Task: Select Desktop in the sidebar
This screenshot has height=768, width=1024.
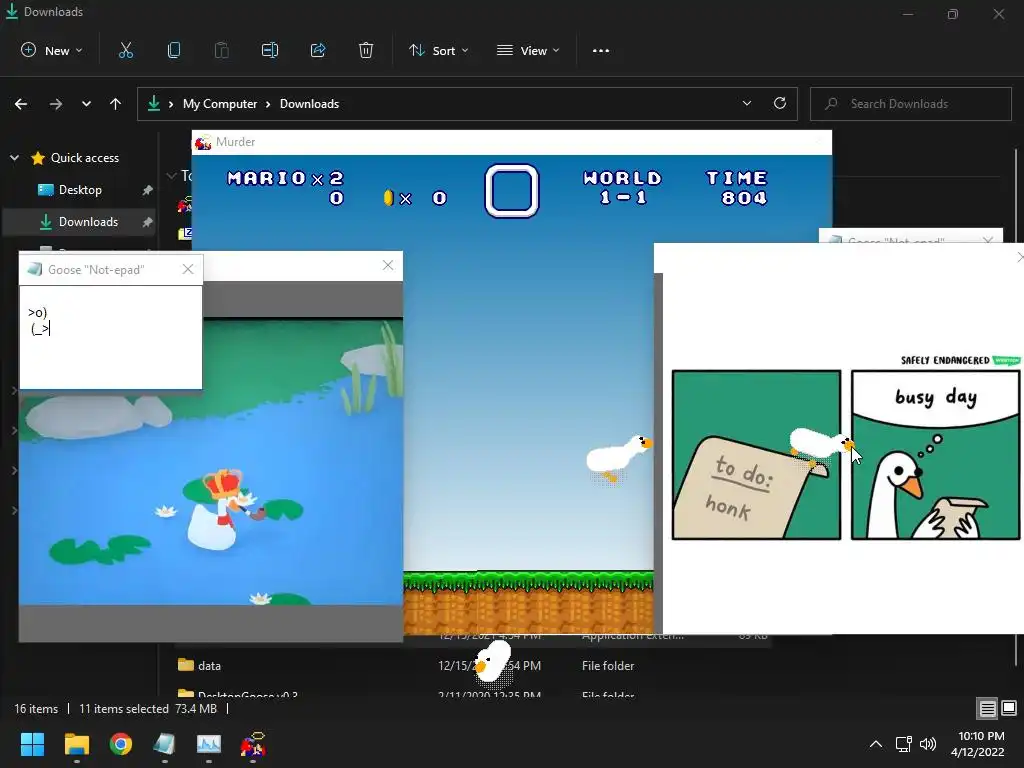Action: [80, 190]
